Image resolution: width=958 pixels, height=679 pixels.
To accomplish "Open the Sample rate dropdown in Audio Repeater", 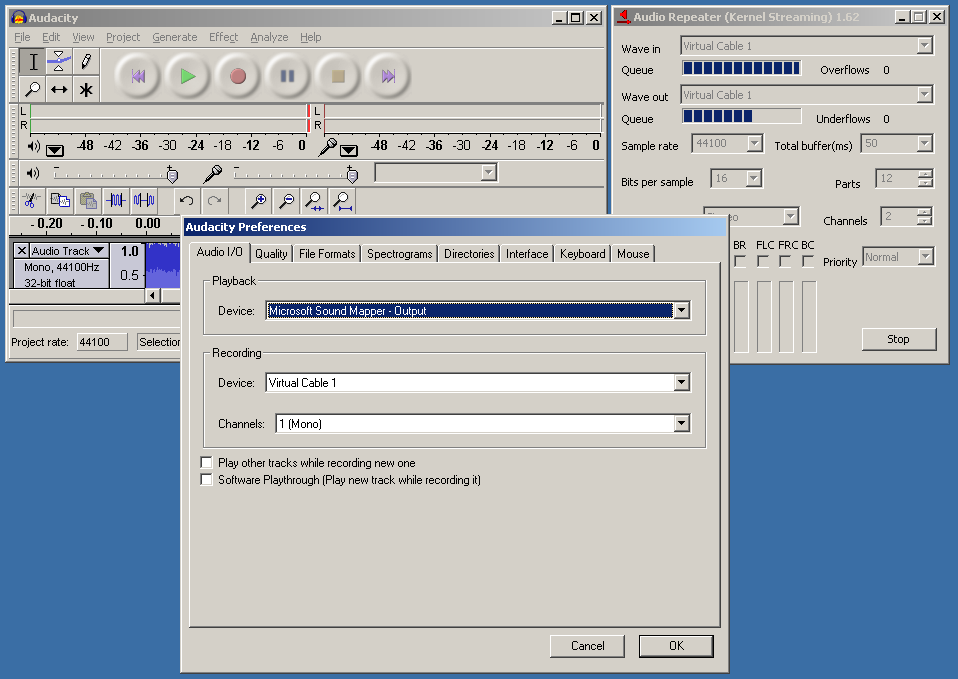I will point(755,144).
